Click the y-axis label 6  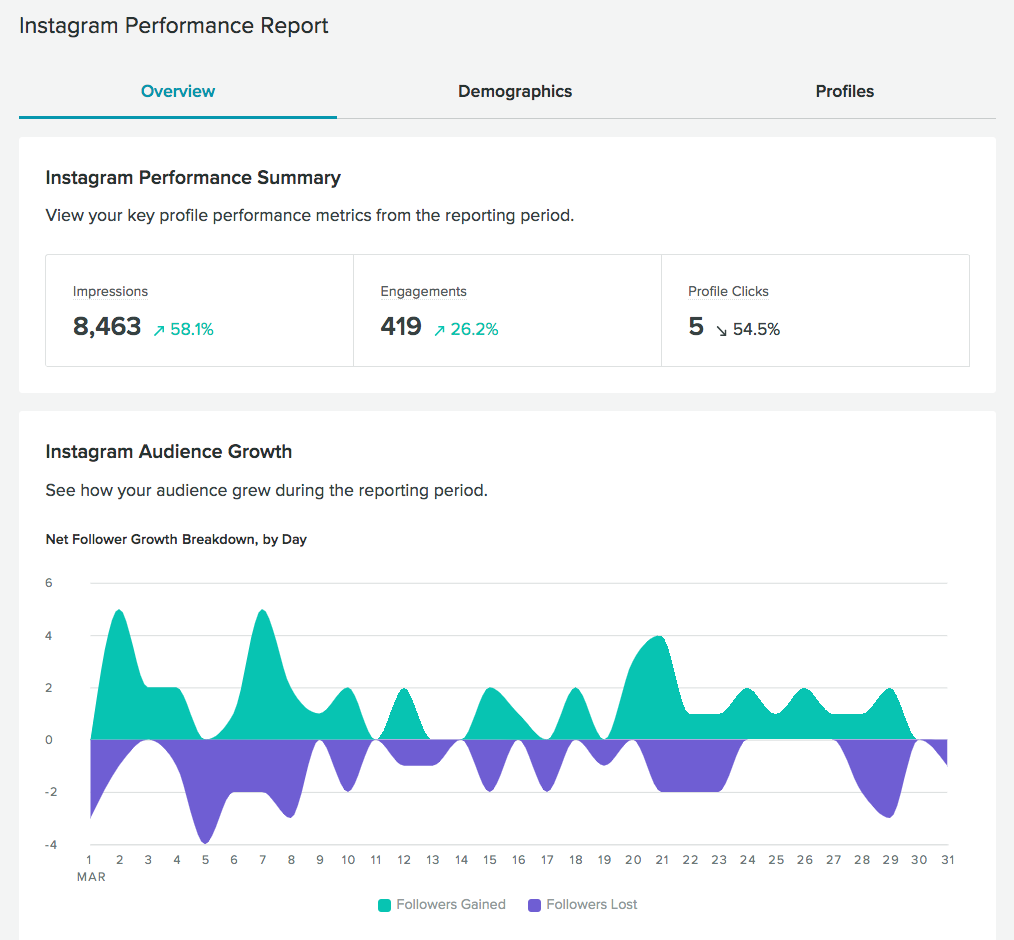pyautogui.click(x=49, y=583)
